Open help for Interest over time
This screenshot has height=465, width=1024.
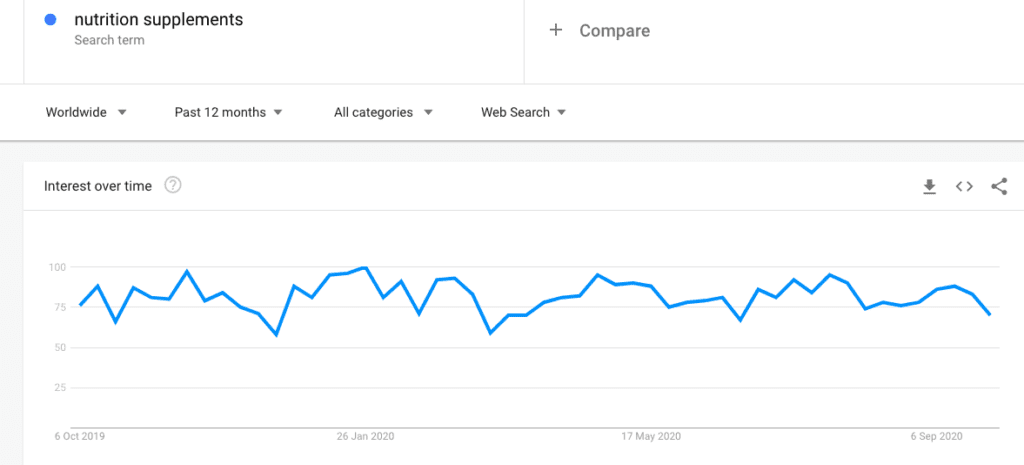[x=172, y=185]
